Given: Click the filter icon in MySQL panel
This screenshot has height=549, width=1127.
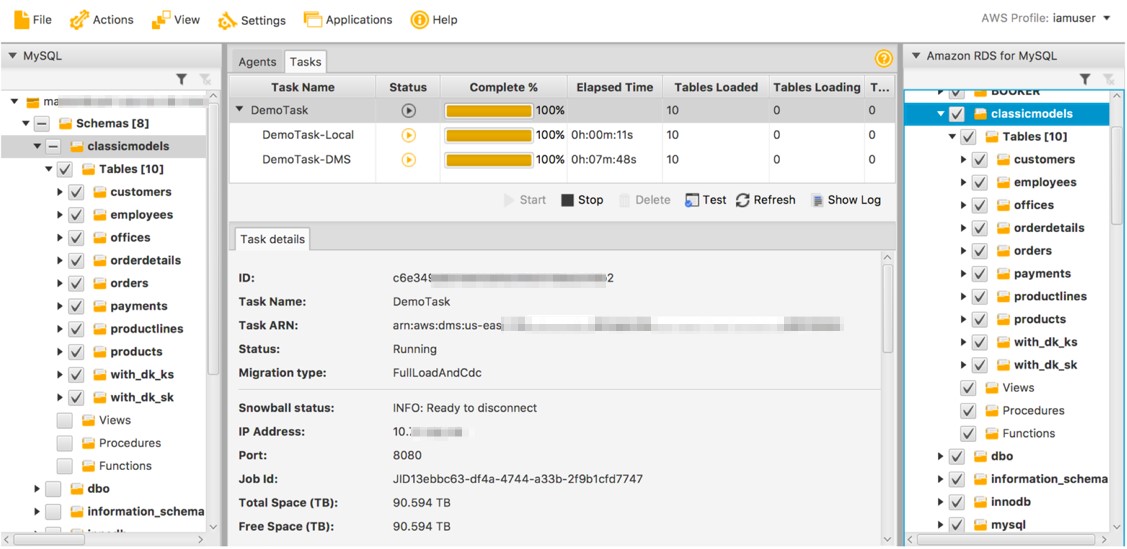Looking at the screenshot, I should [x=182, y=78].
